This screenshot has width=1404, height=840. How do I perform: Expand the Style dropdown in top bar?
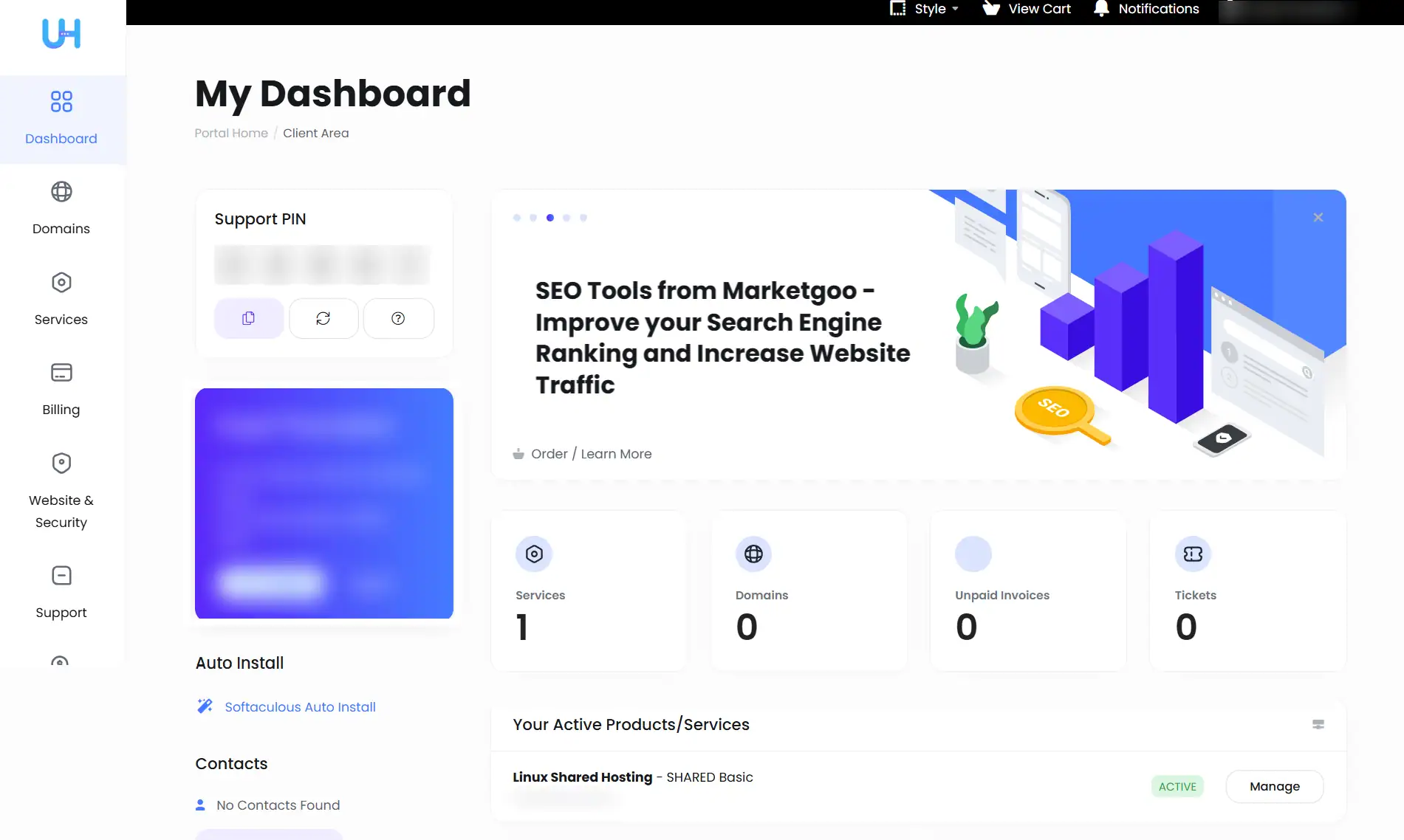coord(924,9)
